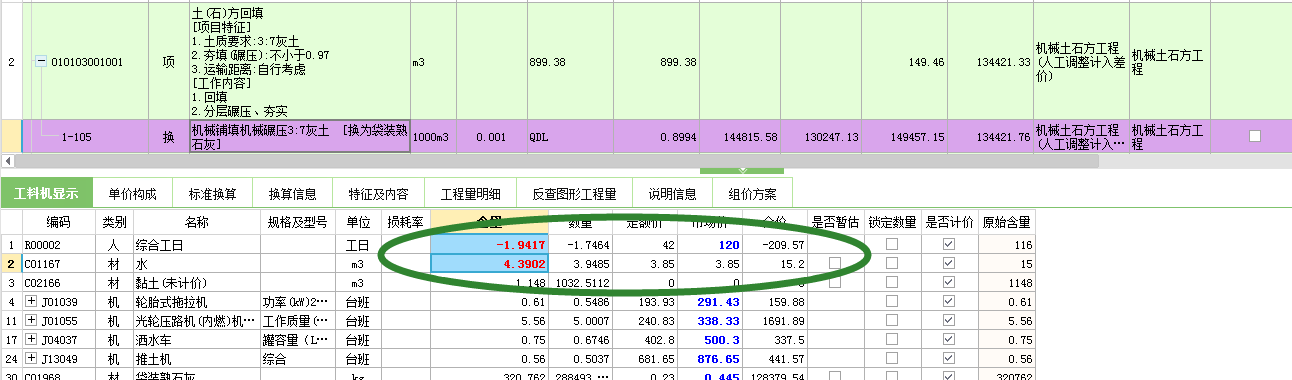Select code cell C01167
The height and width of the screenshot is (380, 1292).
[x=58, y=264]
